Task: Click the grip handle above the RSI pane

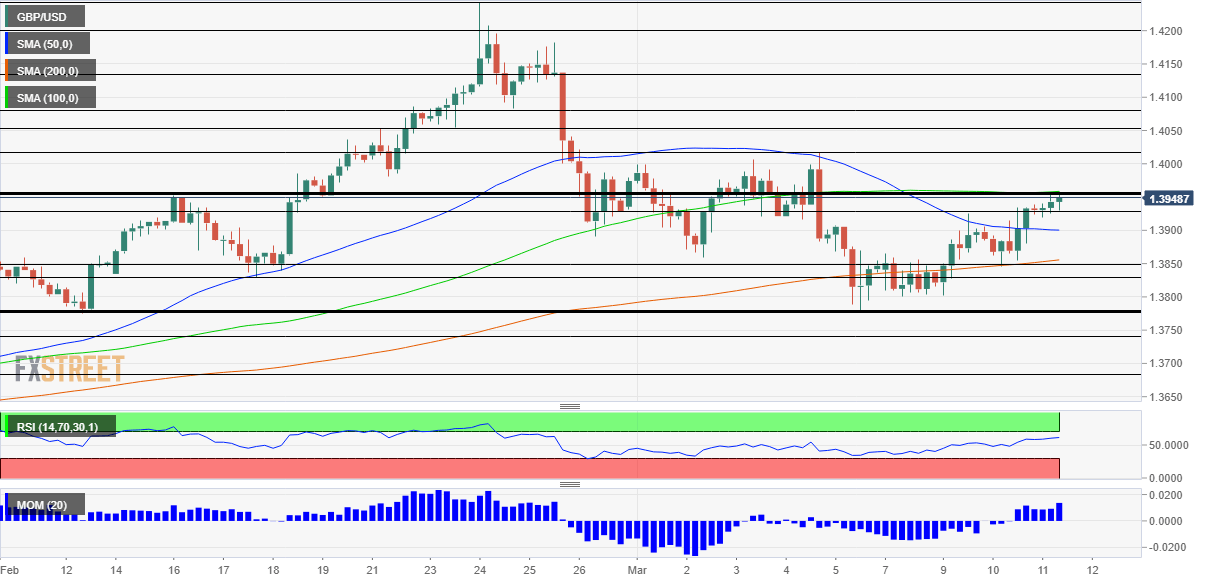Action: tap(570, 407)
